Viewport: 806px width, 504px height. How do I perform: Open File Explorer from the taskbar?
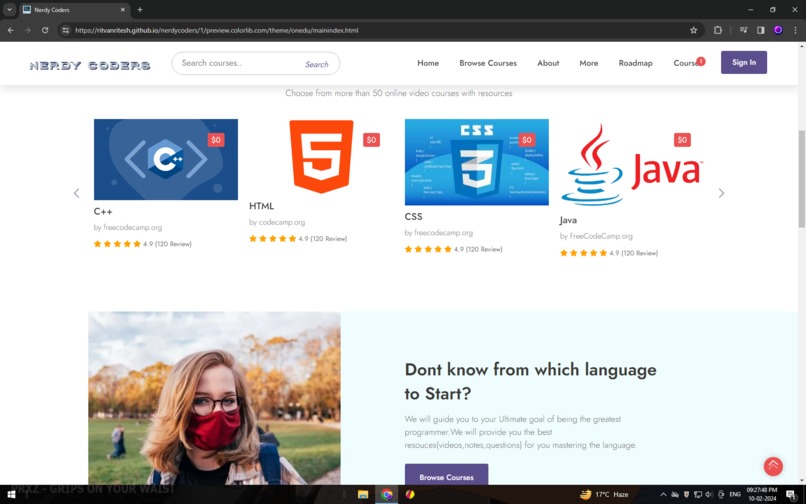(363, 495)
